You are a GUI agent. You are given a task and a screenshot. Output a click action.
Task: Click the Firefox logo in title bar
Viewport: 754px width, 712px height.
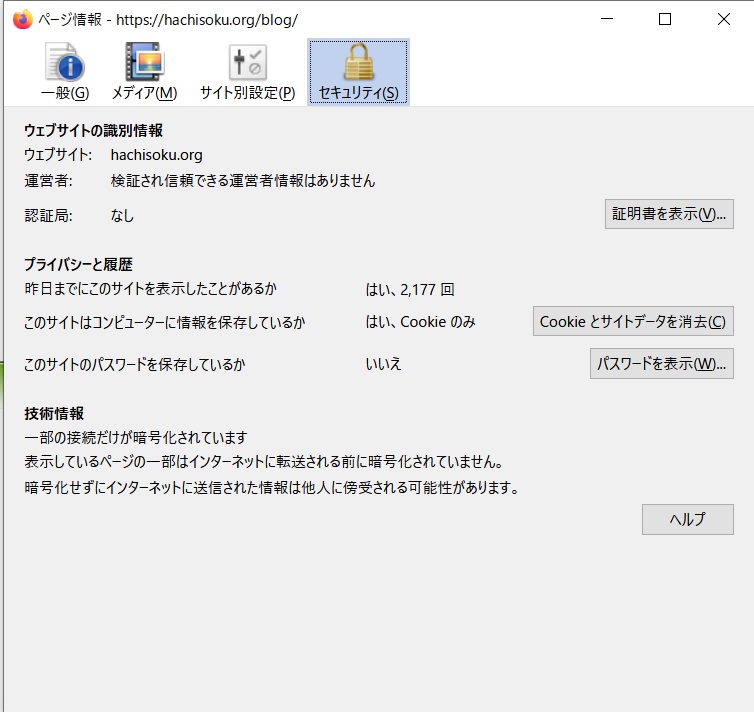pos(22,19)
